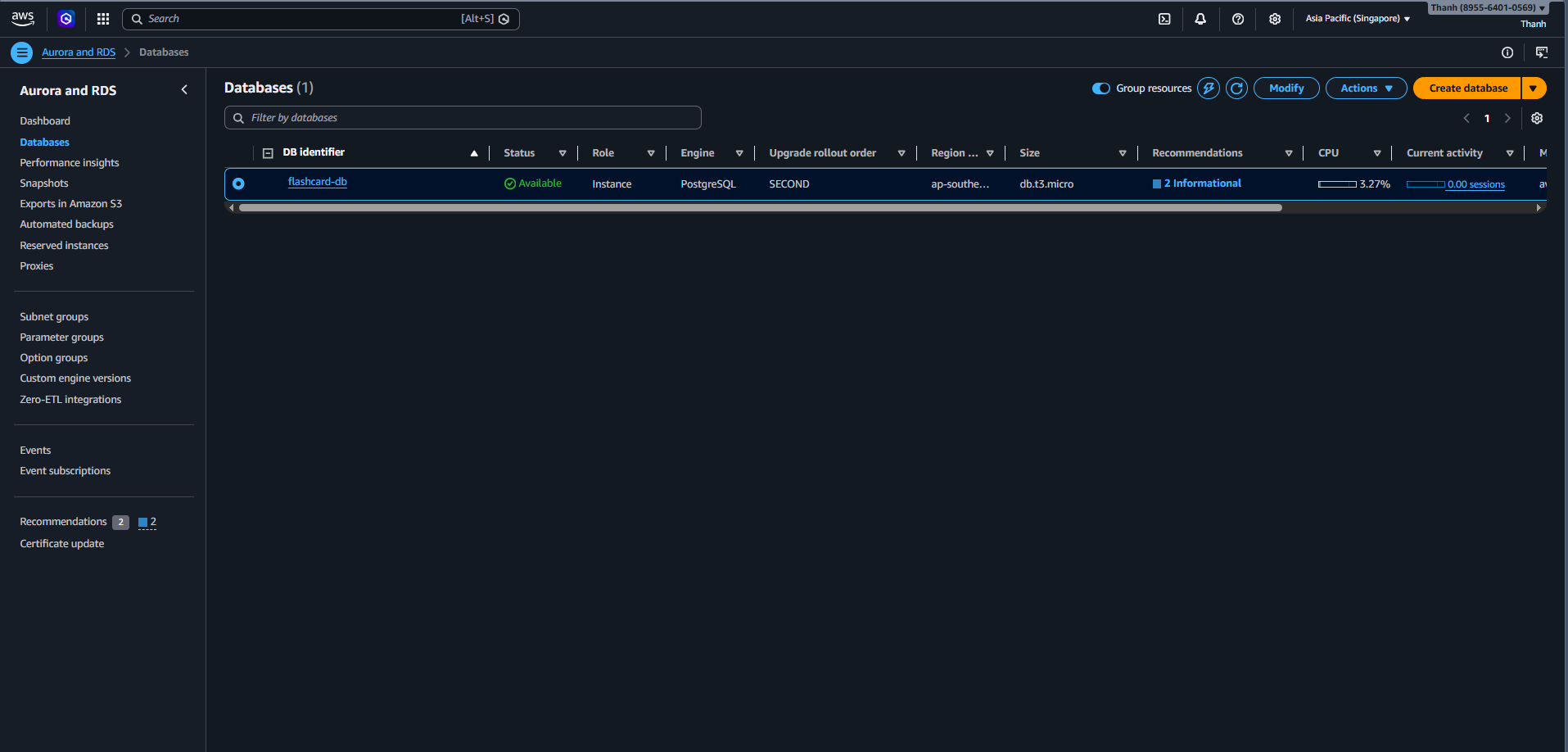Screen dimensions: 1568x752
Task: Click the refresh databases icon
Action: (x=1236, y=88)
